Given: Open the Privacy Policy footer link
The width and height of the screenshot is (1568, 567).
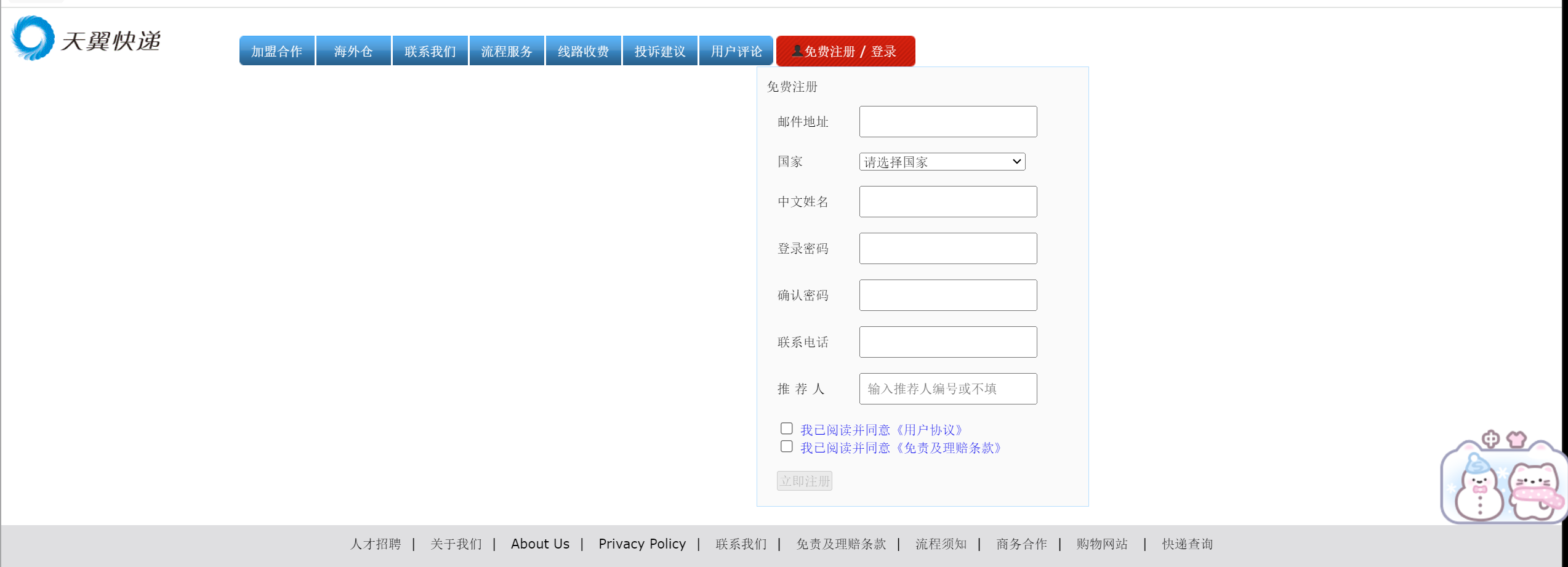Looking at the screenshot, I should [642, 544].
